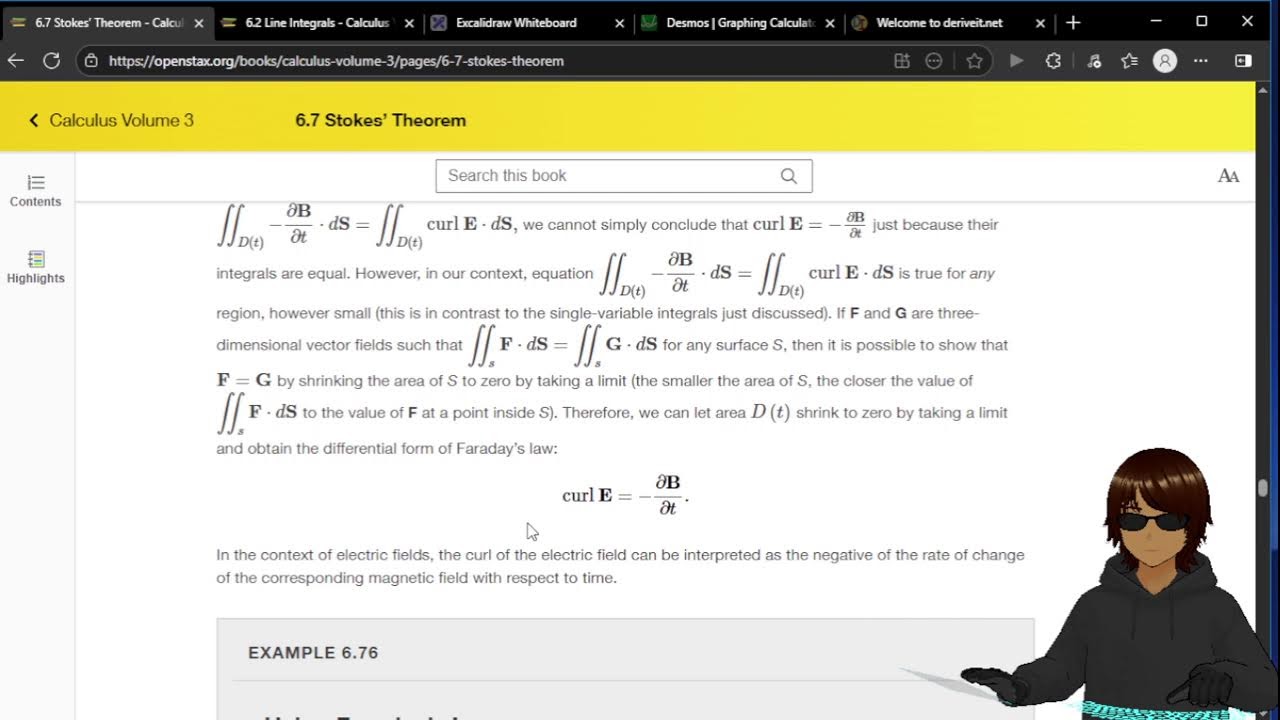Screen dimensions: 1280x720
Task: Go back using the browser back arrow
Action: (15, 61)
